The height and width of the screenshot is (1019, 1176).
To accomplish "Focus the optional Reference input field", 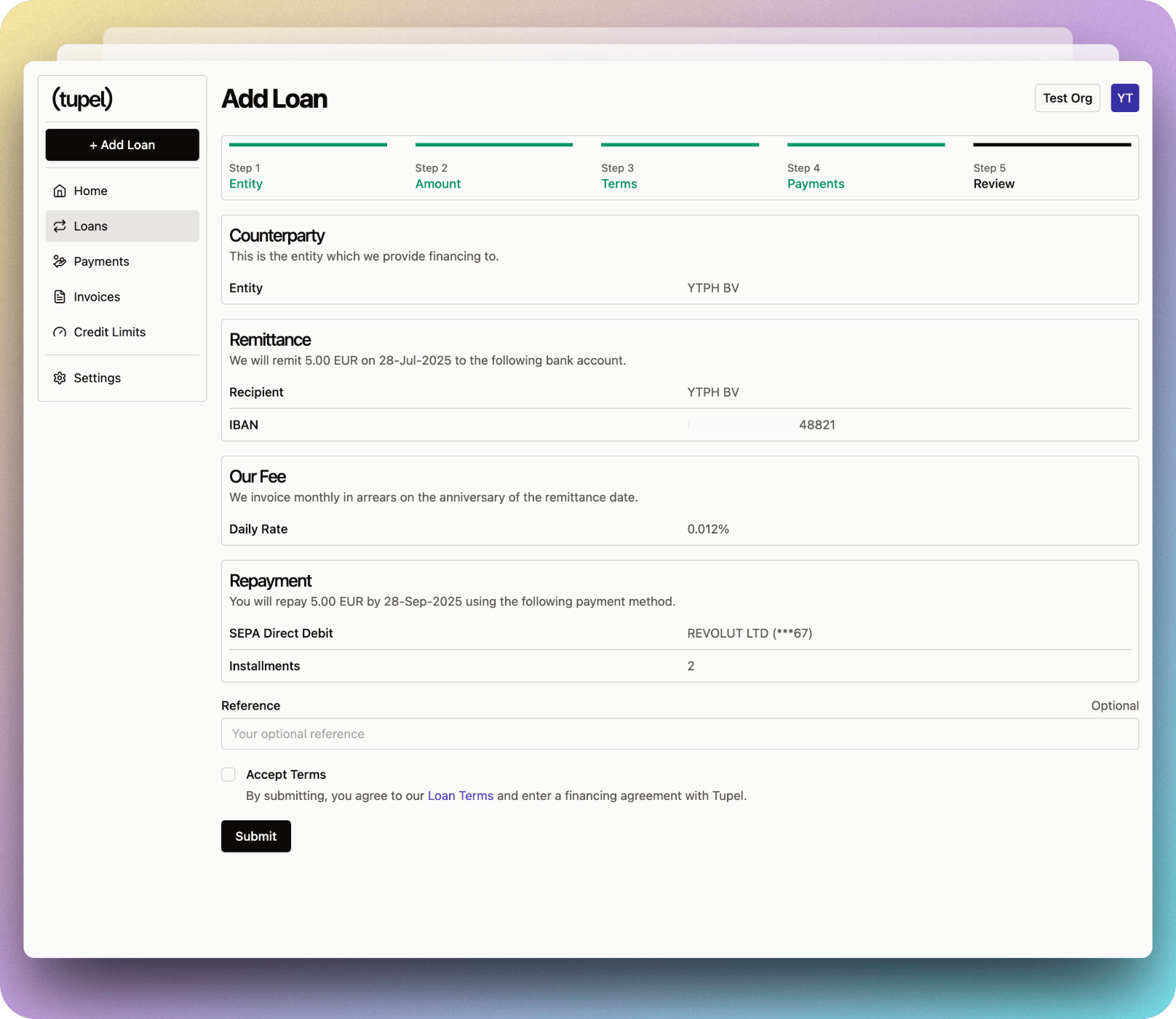I will click(680, 734).
